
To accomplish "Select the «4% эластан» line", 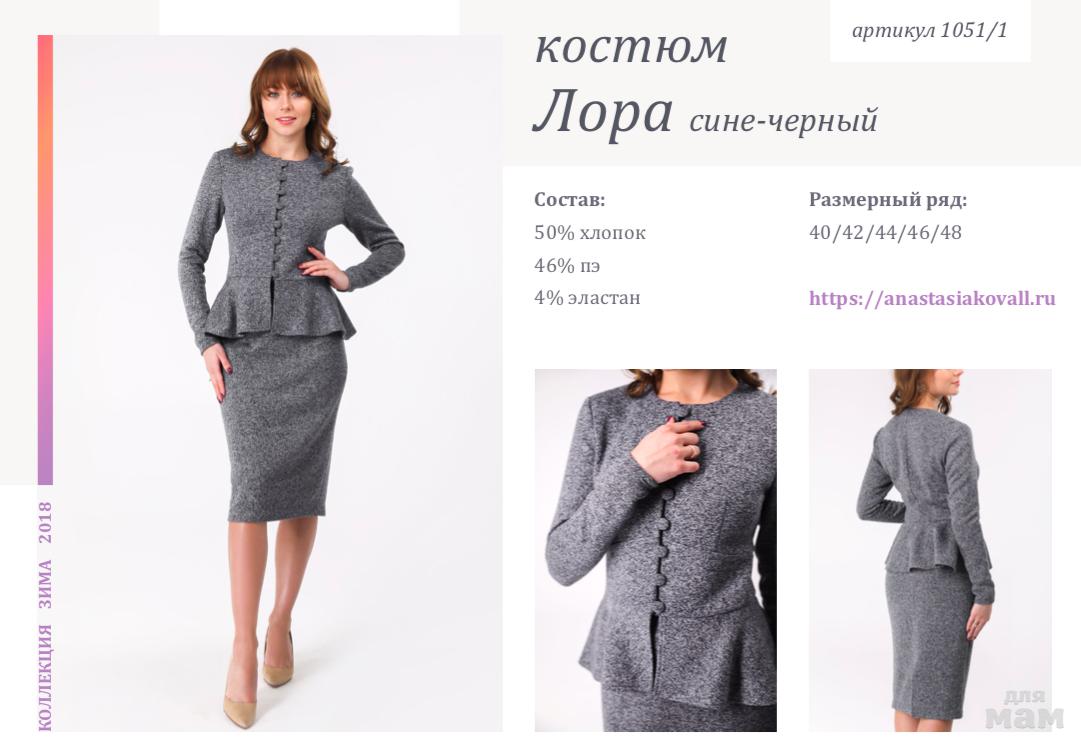I will 587,298.
